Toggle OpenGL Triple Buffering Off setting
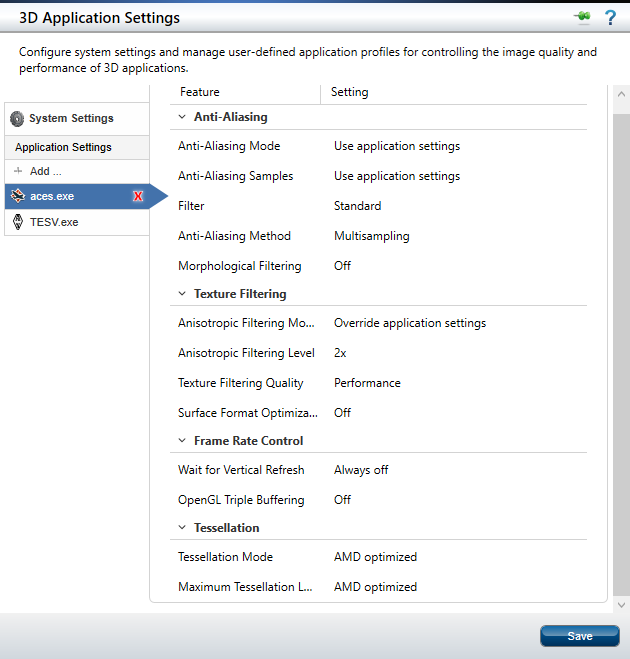The width and height of the screenshot is (630, 659). [342, 500]
